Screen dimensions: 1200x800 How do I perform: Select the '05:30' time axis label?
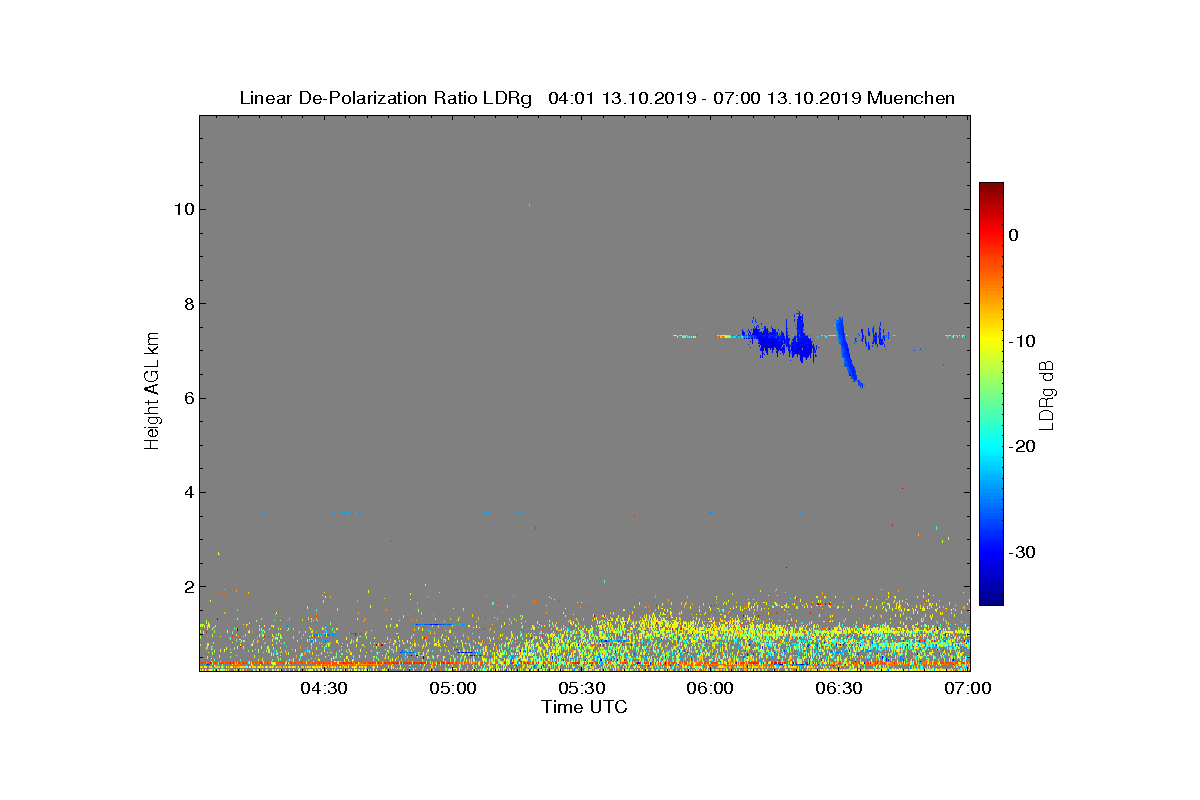[x=582, y=689]
